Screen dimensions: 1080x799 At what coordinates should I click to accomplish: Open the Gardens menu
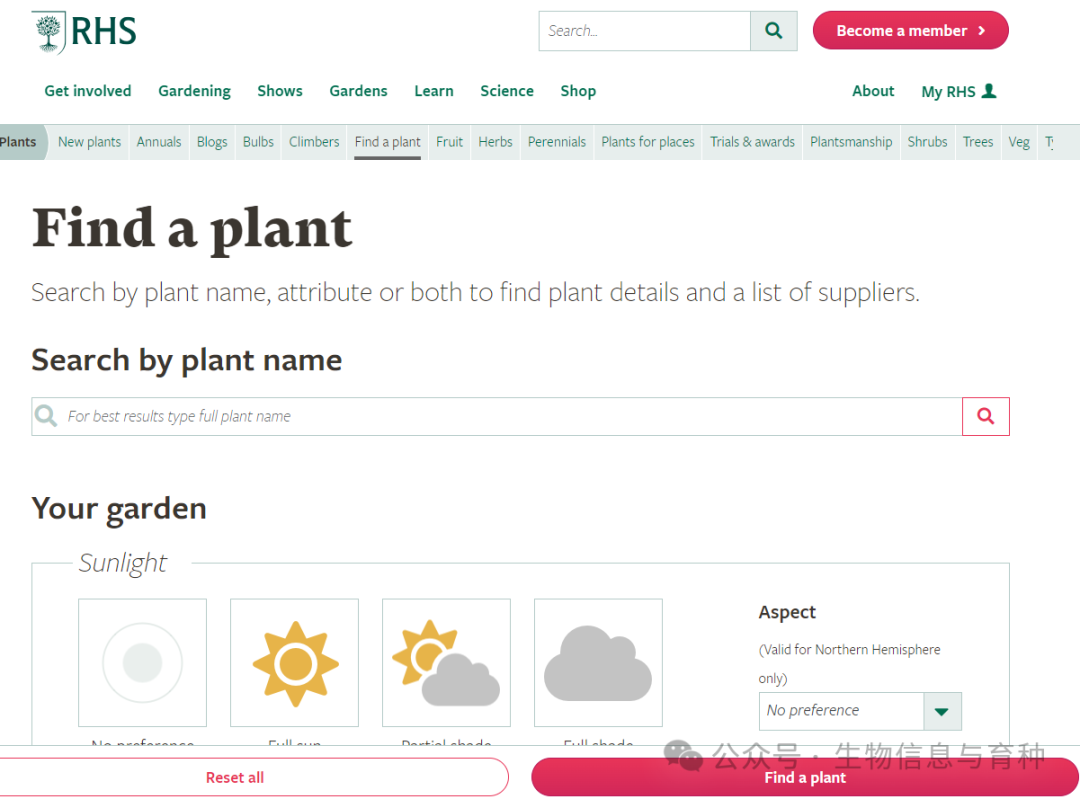pos(358,91)
